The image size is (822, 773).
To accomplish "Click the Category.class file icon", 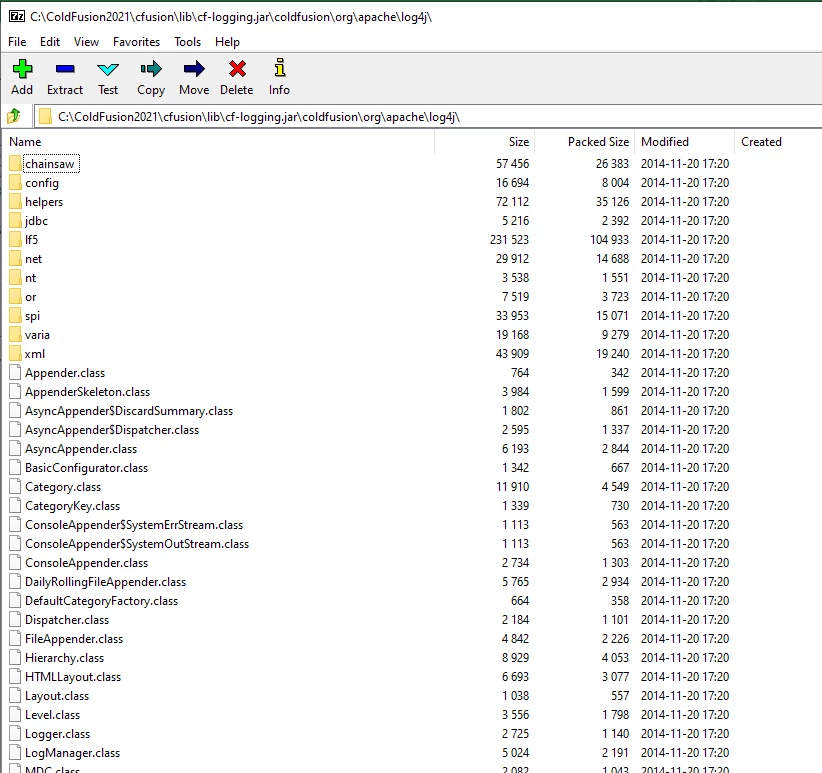I will (x=15, y=487).
